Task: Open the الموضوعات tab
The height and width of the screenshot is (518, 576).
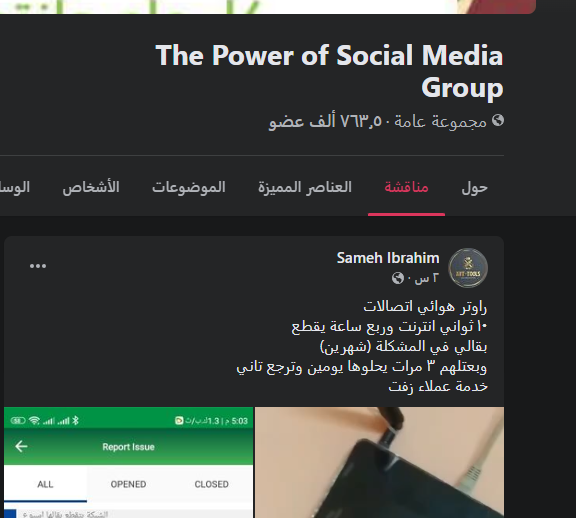Action: (x=189, y=187)
